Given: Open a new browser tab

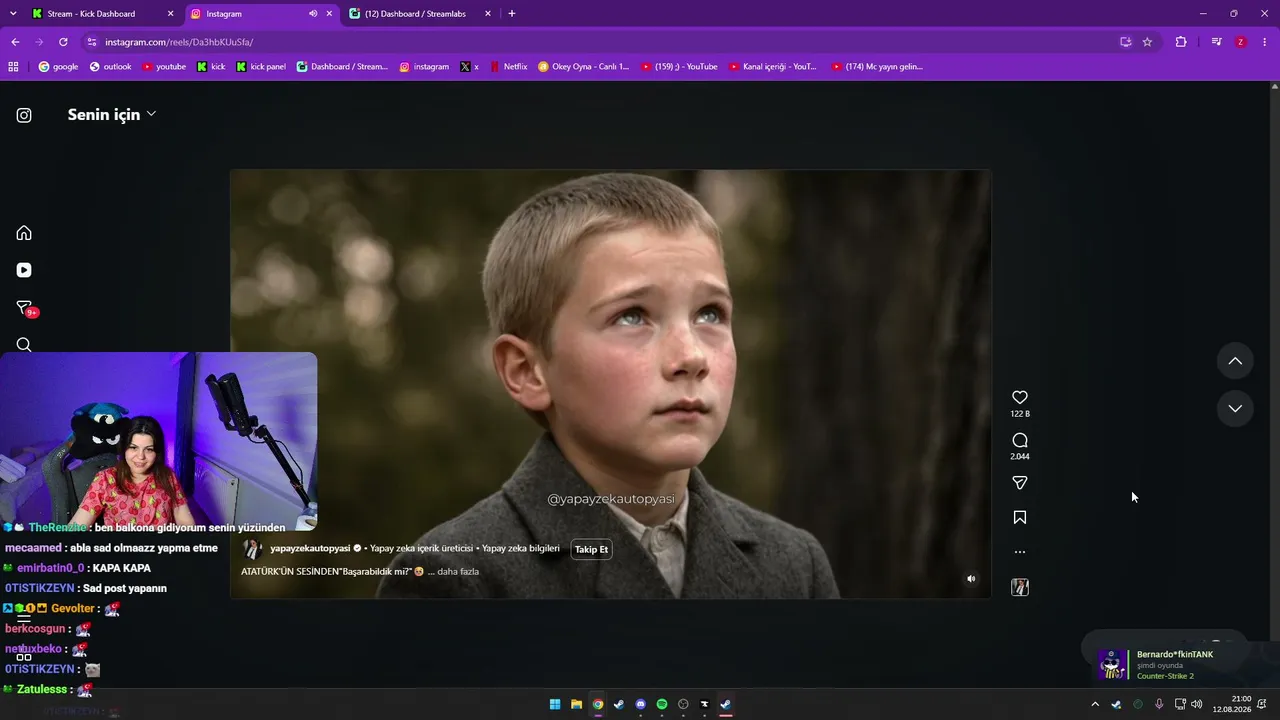Looking at the screenshot, I should pyautogui.click(x=512, y=14).
